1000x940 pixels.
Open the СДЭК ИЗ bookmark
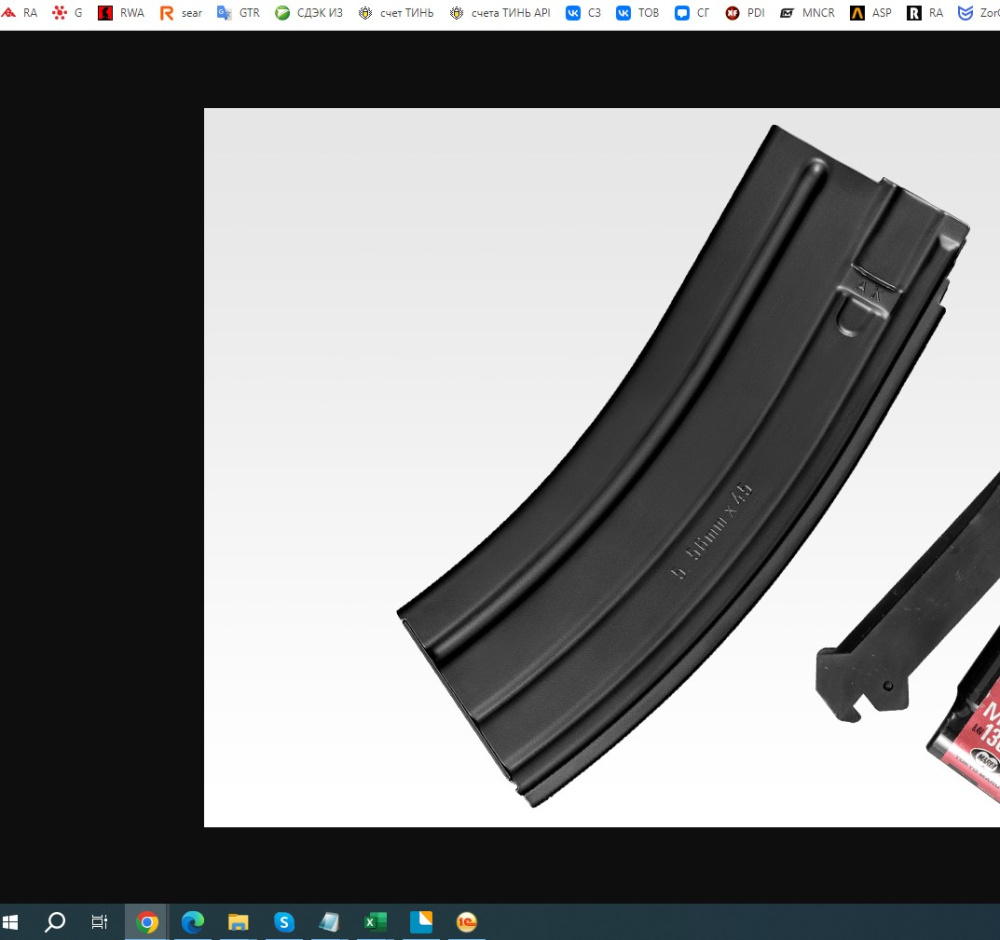pyautogui.click(x=309, y=13)
